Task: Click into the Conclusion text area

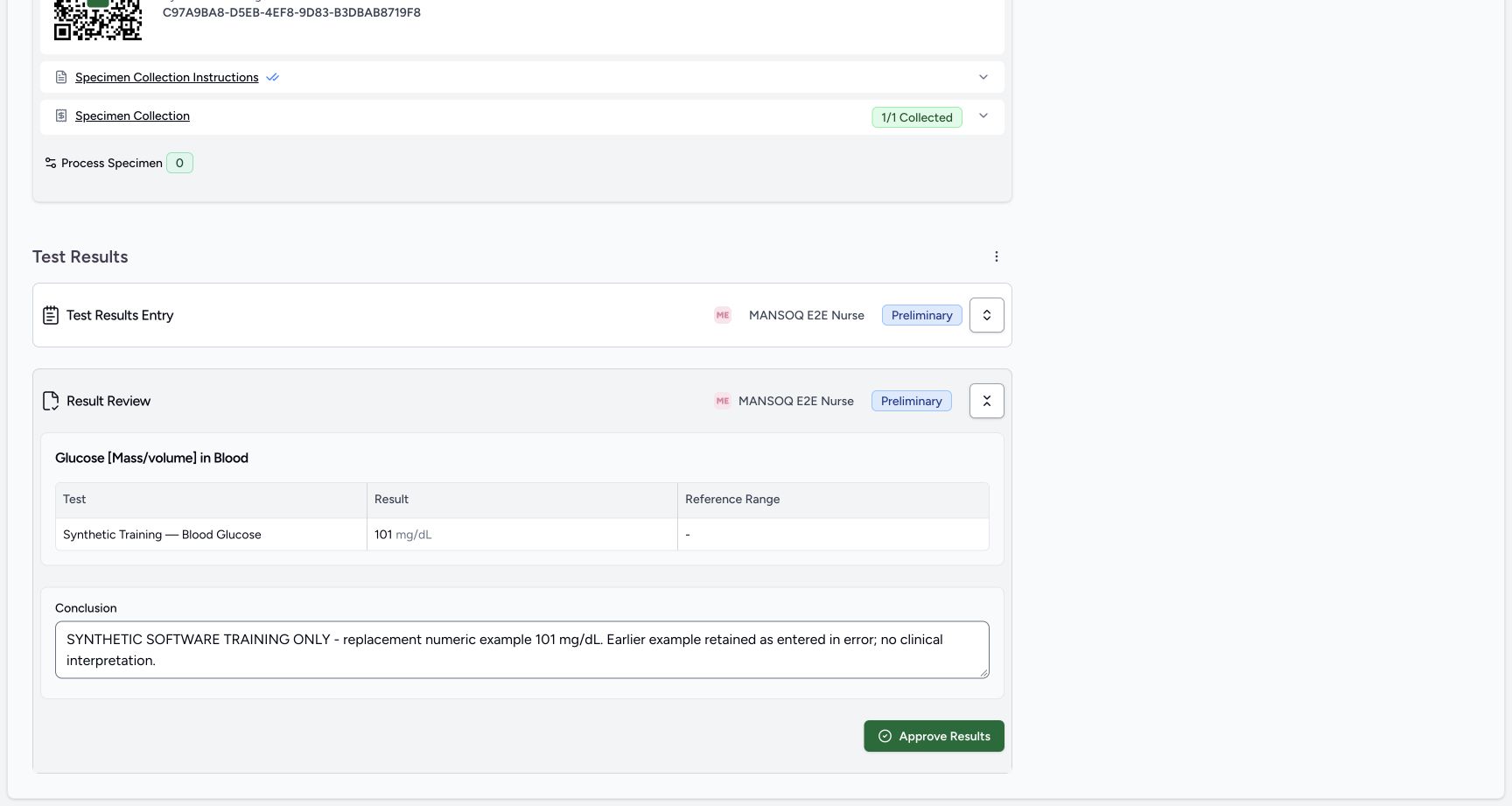Action: coord(522,650)
